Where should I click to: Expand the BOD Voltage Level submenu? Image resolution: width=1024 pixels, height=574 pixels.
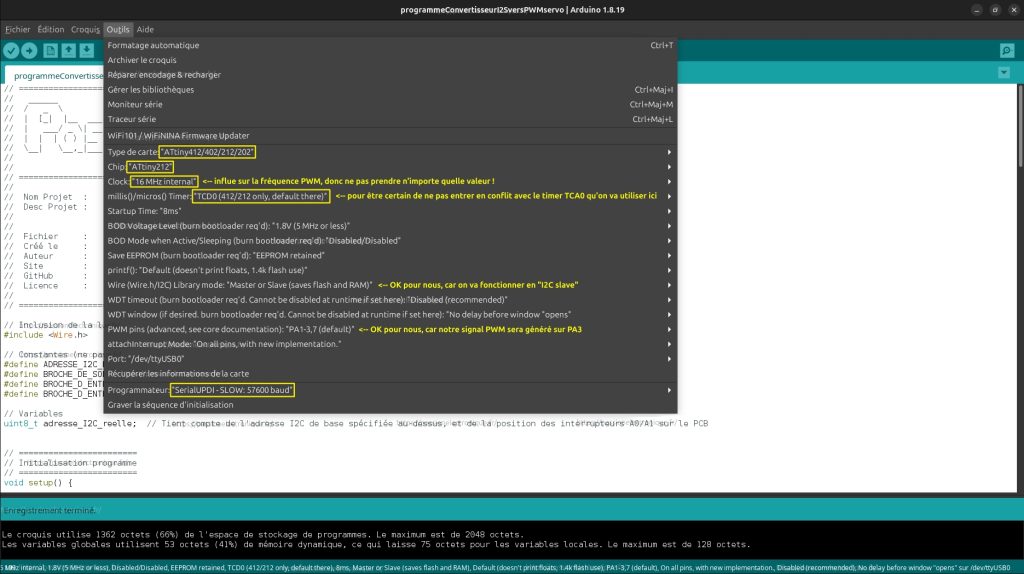tap(390, 226)
